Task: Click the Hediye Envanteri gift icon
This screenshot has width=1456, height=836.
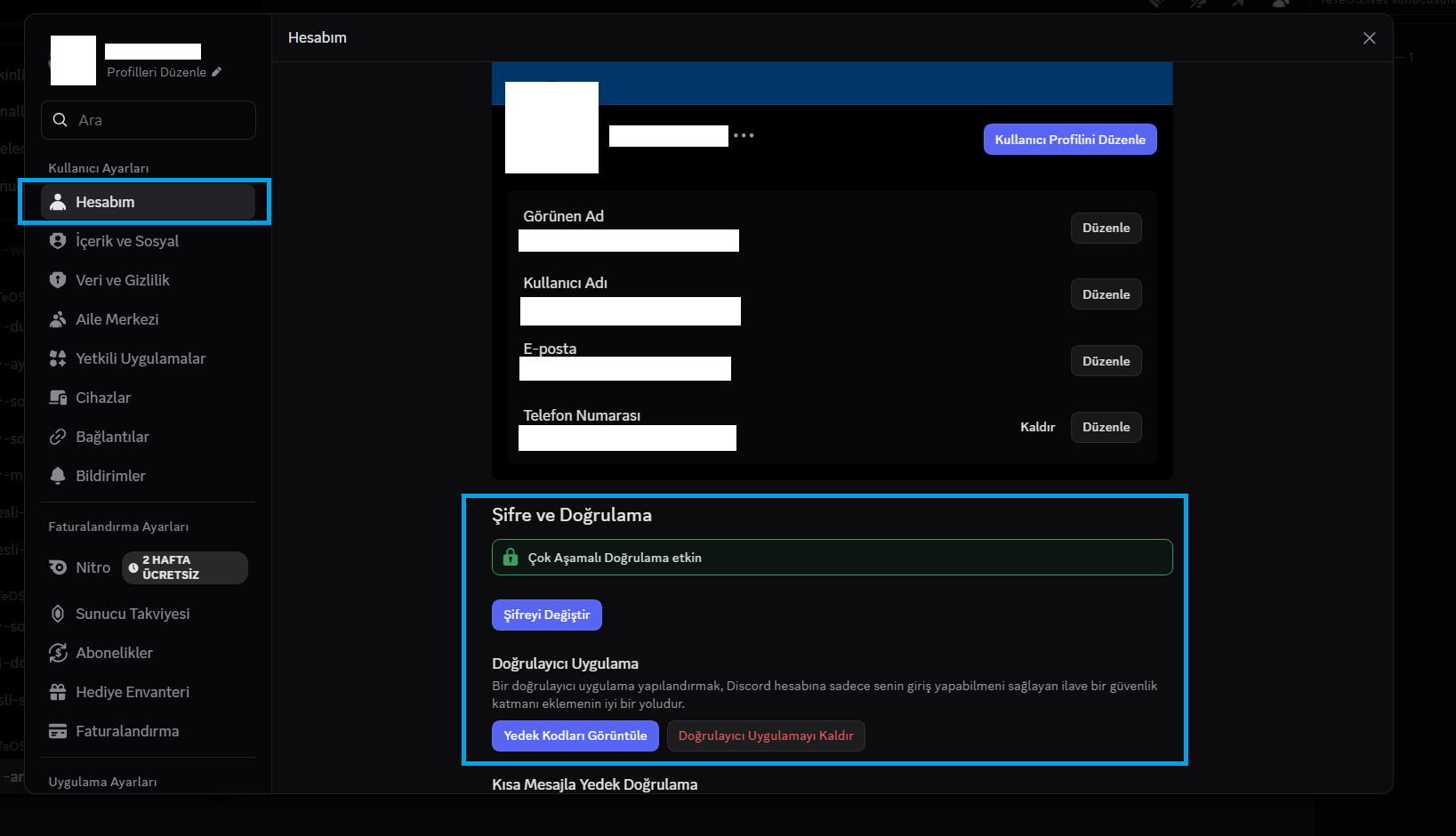Action: tap(58, 692)
